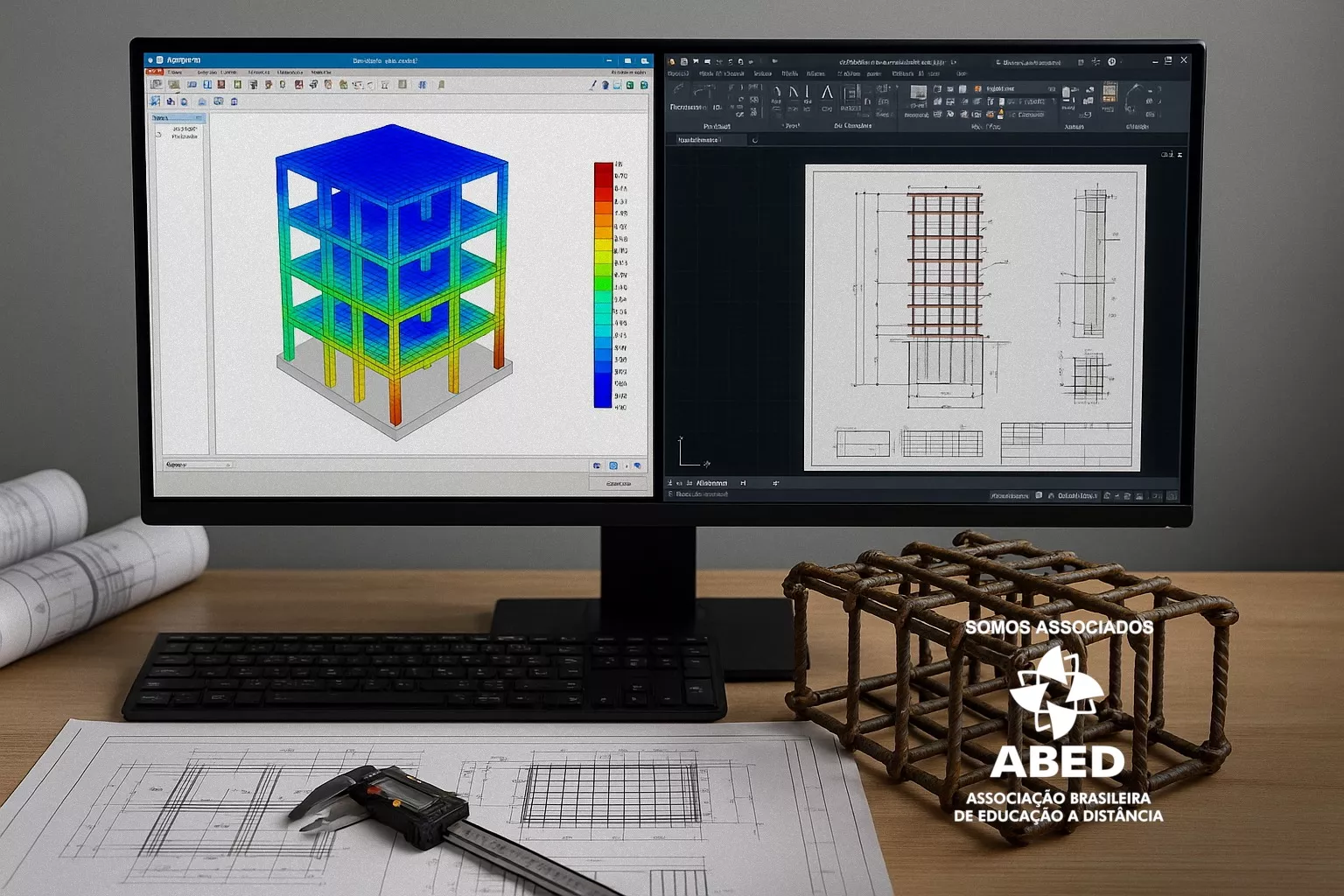Image resolution: width=1344 pixels, height=896 pixels.
Task: Click the red book icon in analysis toolbar
Action: click(220, 85)
